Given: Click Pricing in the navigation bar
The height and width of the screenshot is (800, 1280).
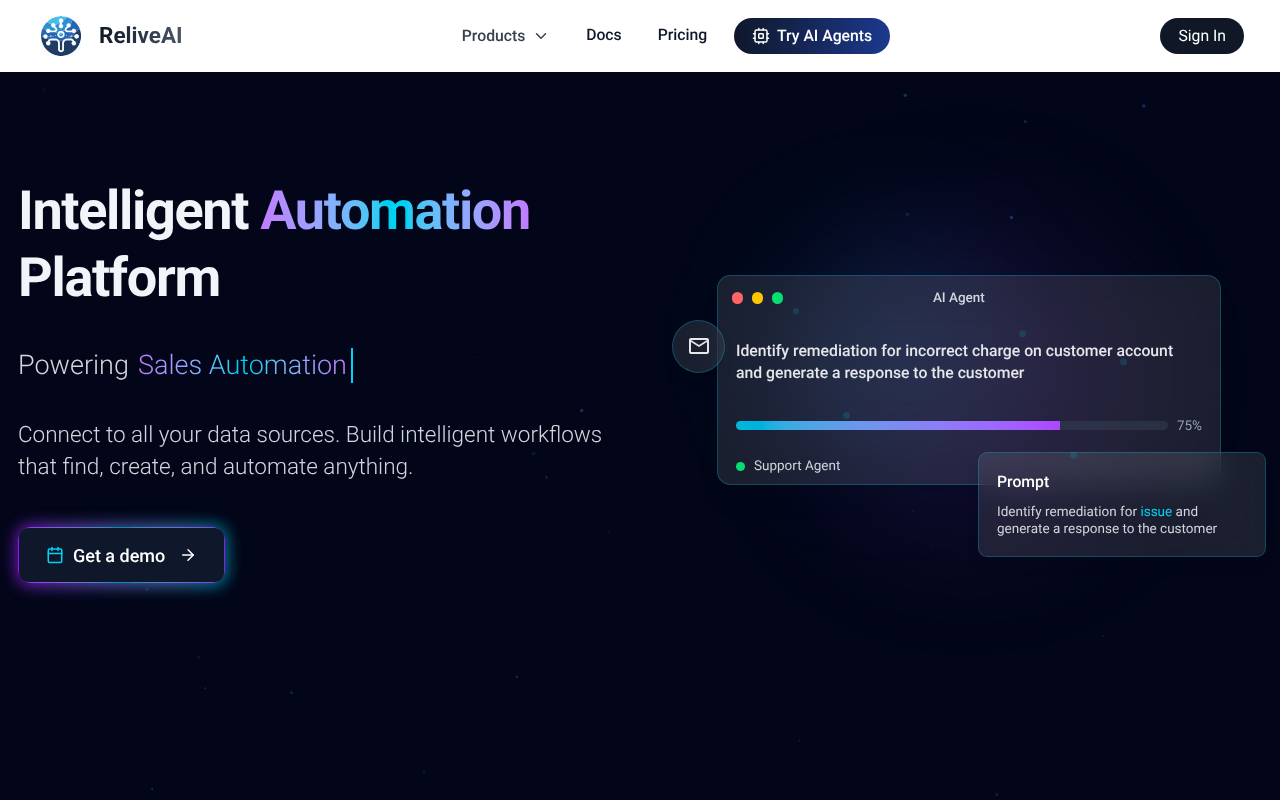Looking at the screenshot, I should coord(682,35).
